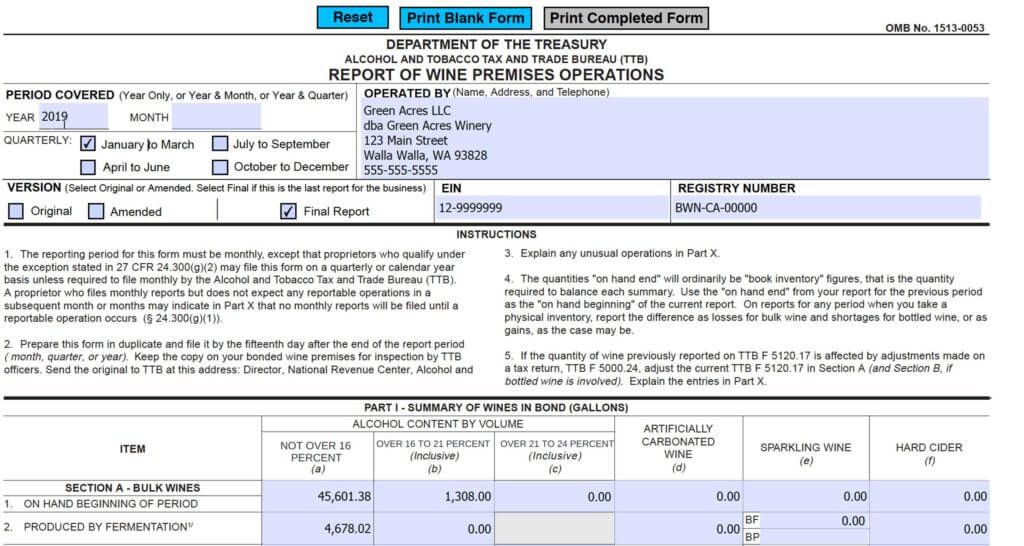Click the sparkling wine BF value field
The image size is (1024, 546).
[x=815, y=521]
